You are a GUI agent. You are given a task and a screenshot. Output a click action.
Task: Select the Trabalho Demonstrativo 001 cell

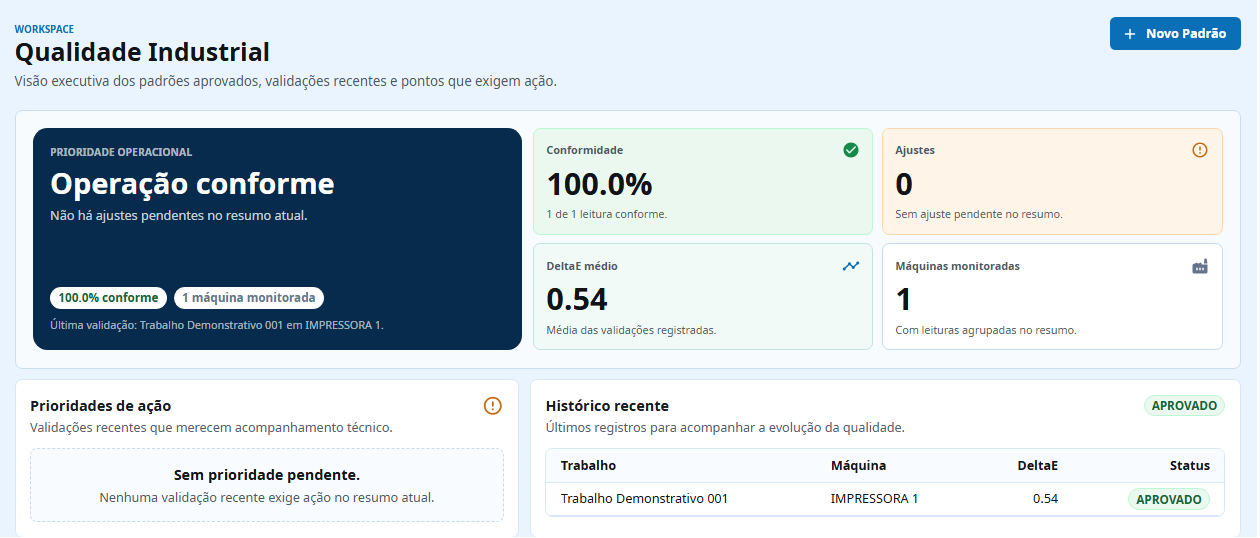click(644, 499)
